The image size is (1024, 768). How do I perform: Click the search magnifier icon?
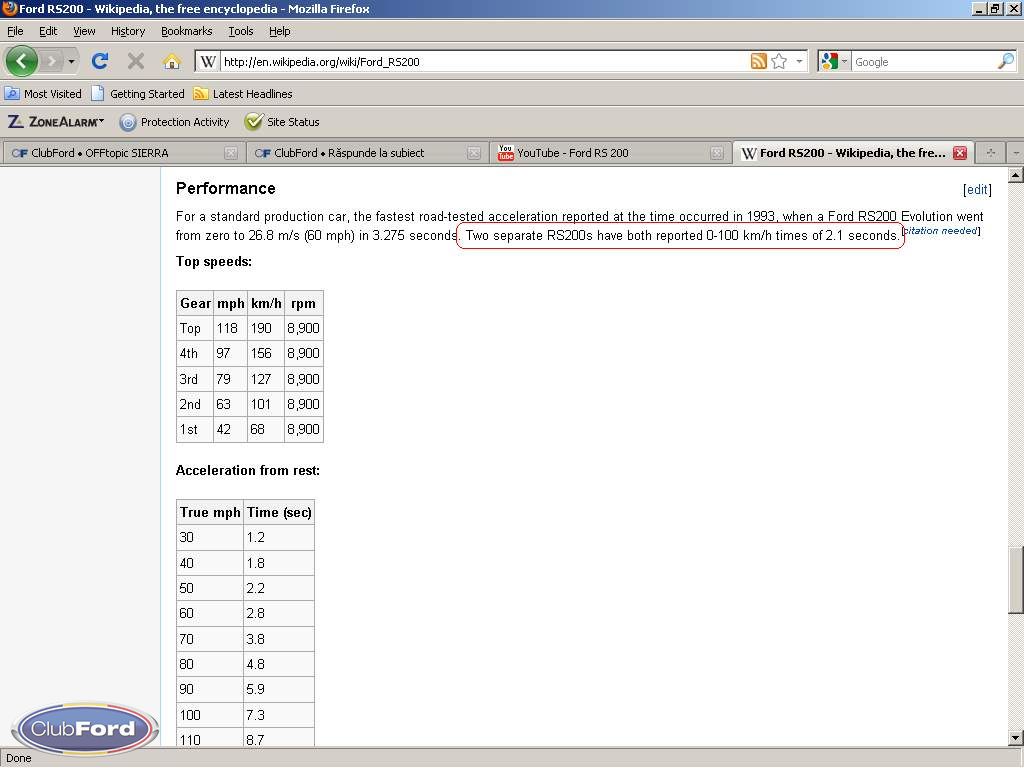[x=1005, y=61]
